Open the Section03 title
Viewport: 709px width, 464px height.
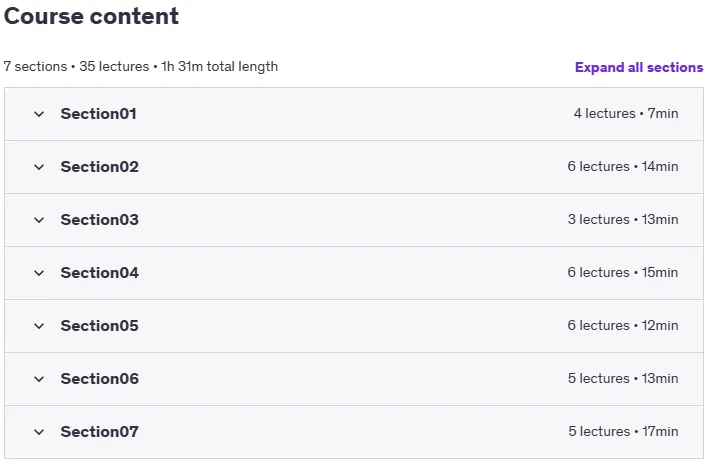[x=99, y=219]
